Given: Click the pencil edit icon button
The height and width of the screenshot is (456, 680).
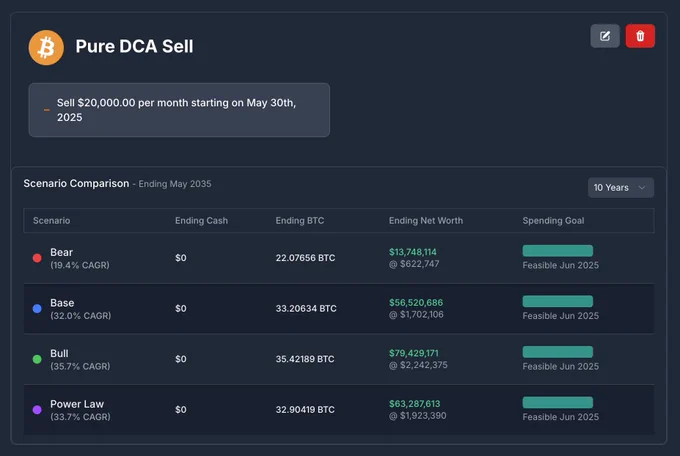Looking at the screenshot, I should tap(605, 36).
